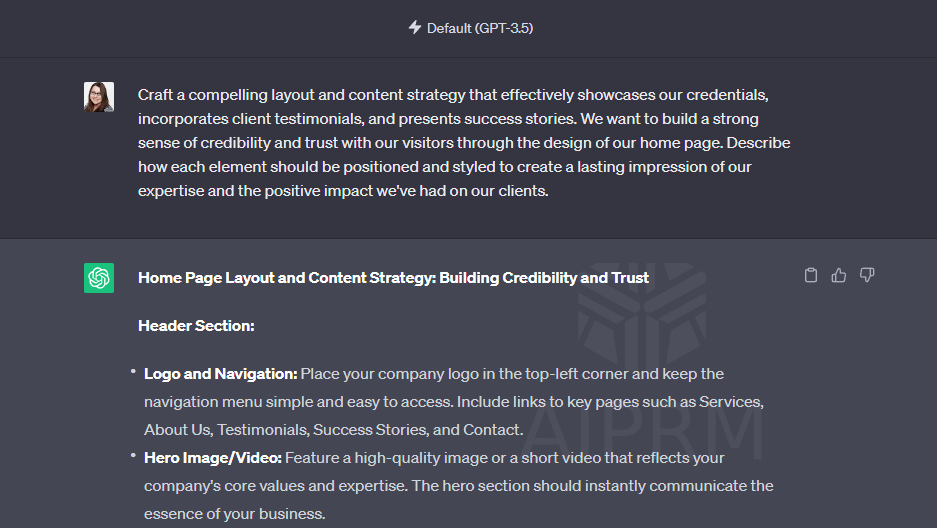The width and height of the screenshot is (937, 528).
Task: Click the prompt line about client testimonials
Action: tap(448, 119)
